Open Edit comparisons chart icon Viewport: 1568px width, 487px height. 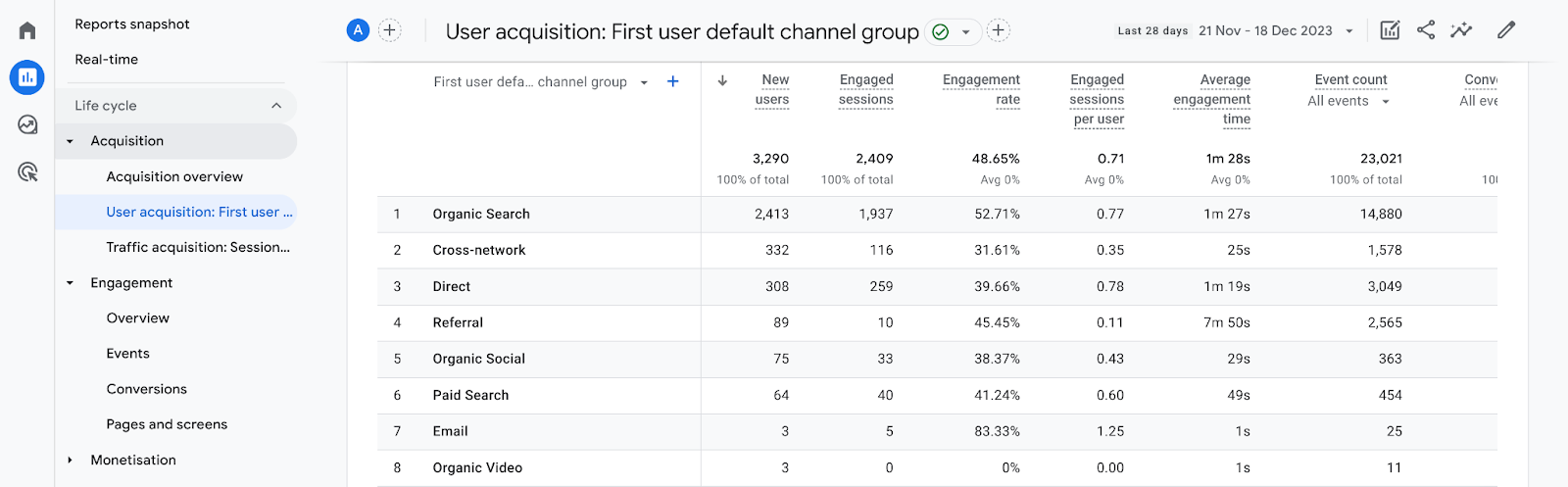click(1390, 30)
